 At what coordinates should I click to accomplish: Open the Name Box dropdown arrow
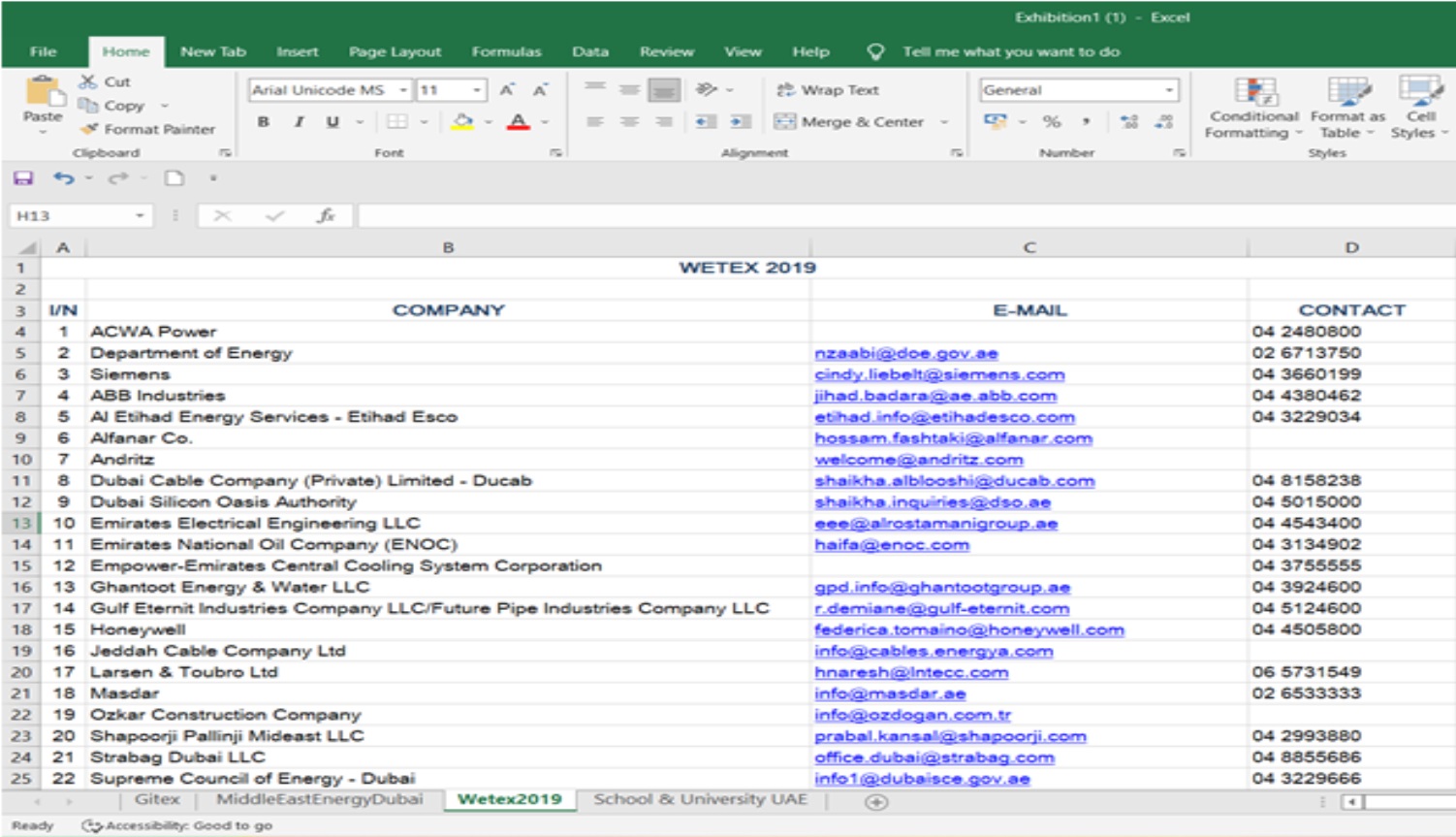tap(141, 215)
